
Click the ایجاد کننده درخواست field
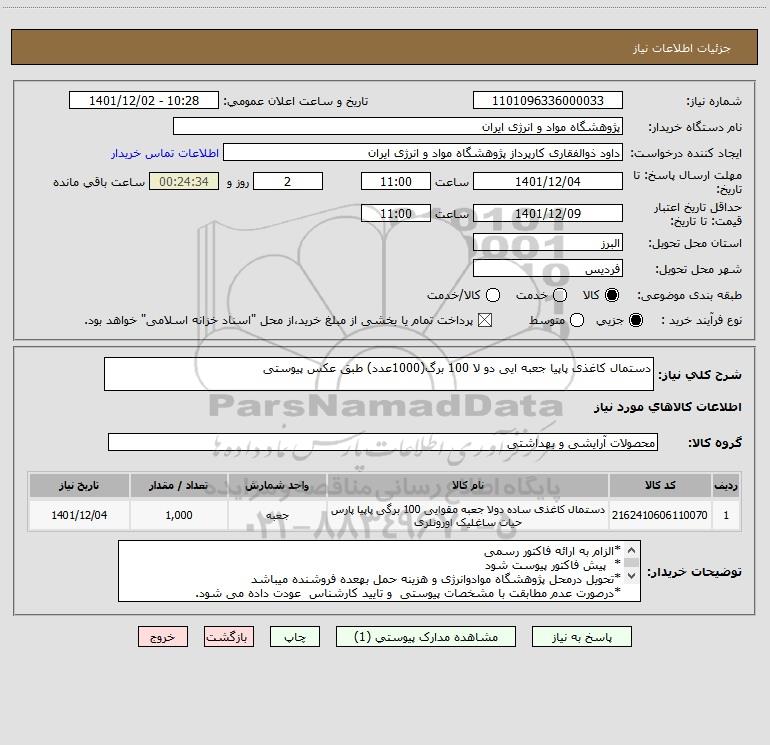[423, 152]
